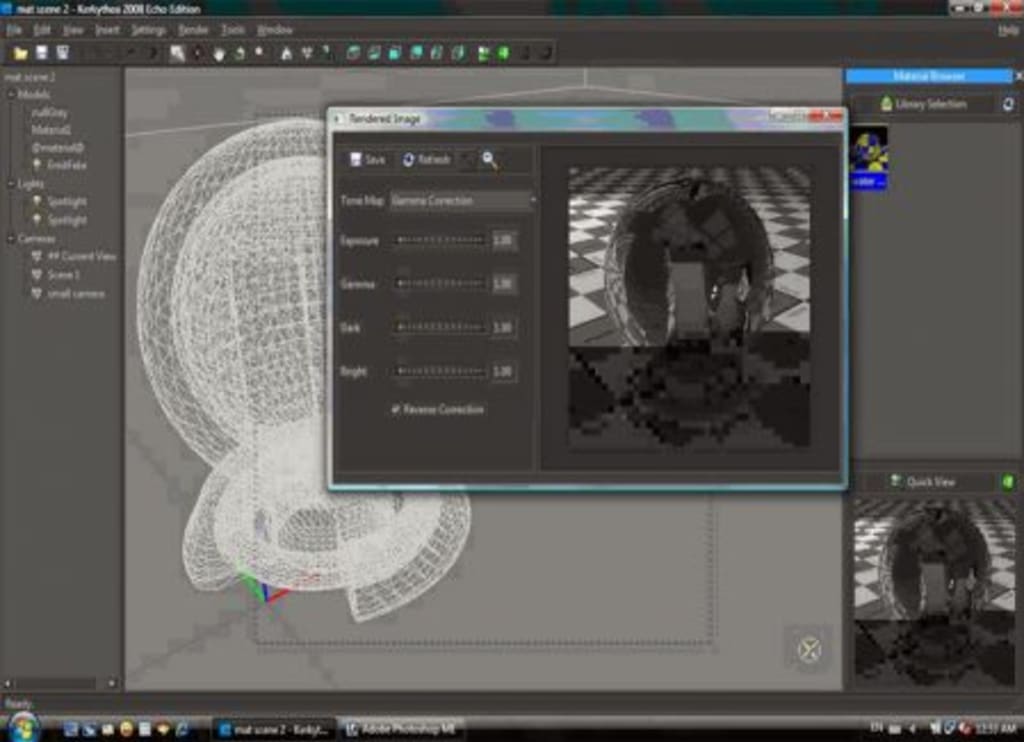Click the collapse arrow in Rendered Image title bar

[338, 119]
